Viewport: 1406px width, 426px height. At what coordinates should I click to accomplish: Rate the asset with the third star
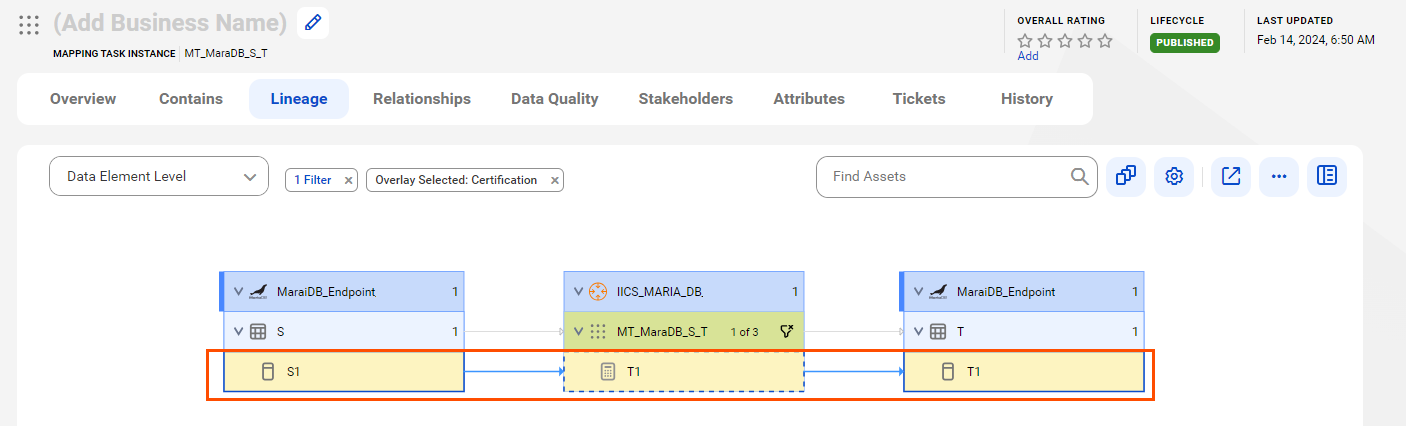coord(1065,41)
